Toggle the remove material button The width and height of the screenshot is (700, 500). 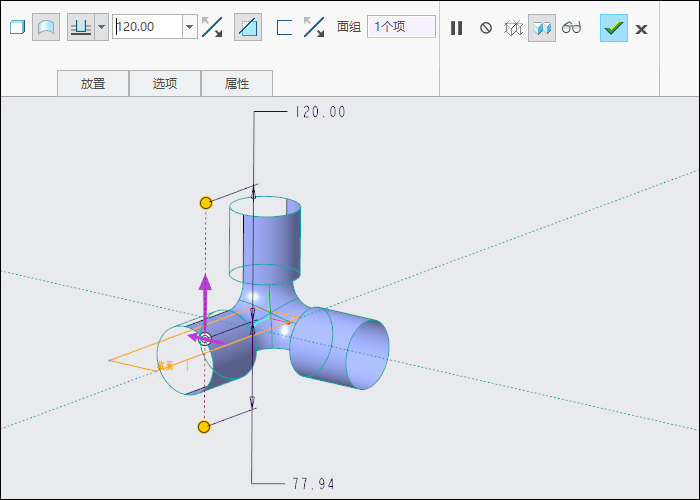pyautogui.click(x=248, y=27)
